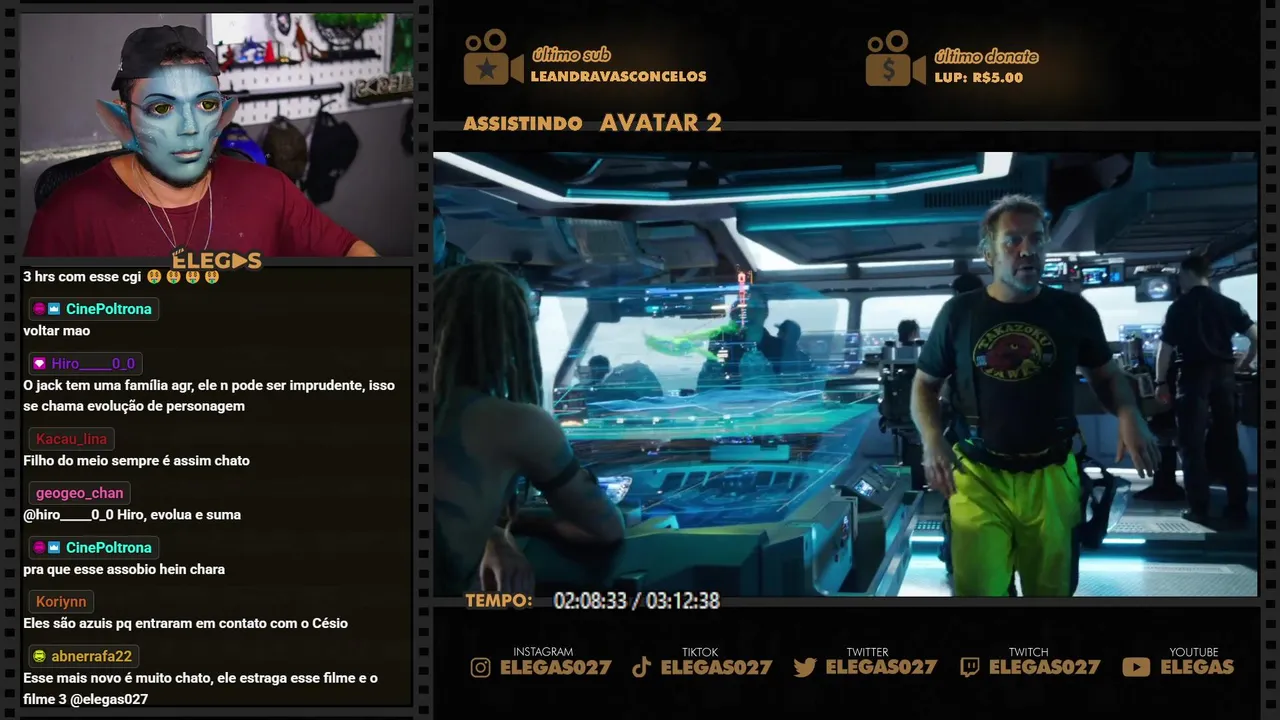This screenshot has height=720, width=1280.
Task: Click the message '3 hrs com esse cgi'
Action: [121, 276]
